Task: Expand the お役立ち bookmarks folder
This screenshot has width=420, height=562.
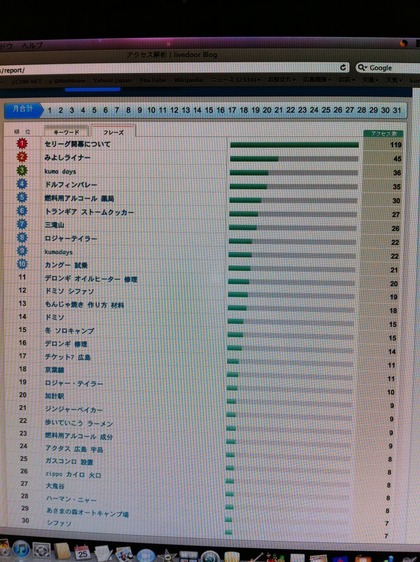Action: pos(281,79)
